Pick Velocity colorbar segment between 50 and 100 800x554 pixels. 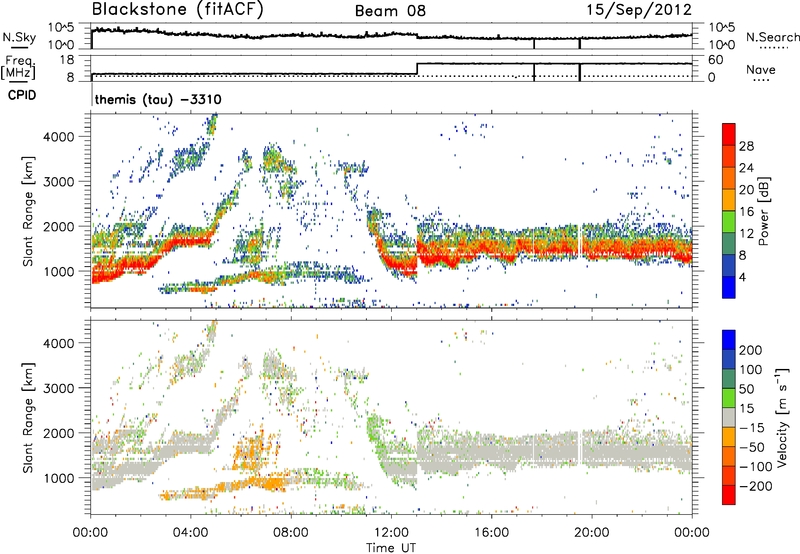[x=729, y=379]
